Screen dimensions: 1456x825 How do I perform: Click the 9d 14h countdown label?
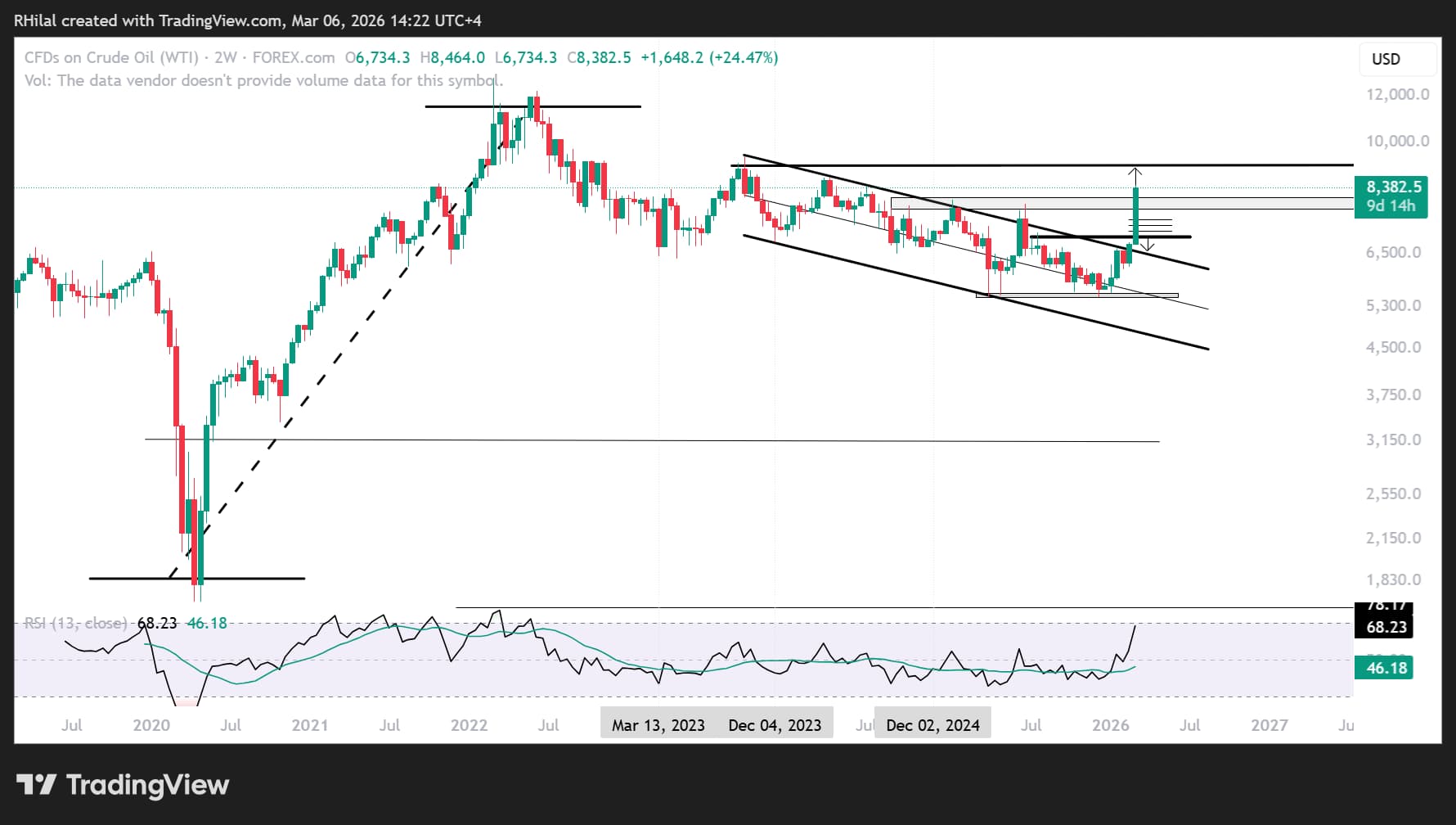(1391, 206)
